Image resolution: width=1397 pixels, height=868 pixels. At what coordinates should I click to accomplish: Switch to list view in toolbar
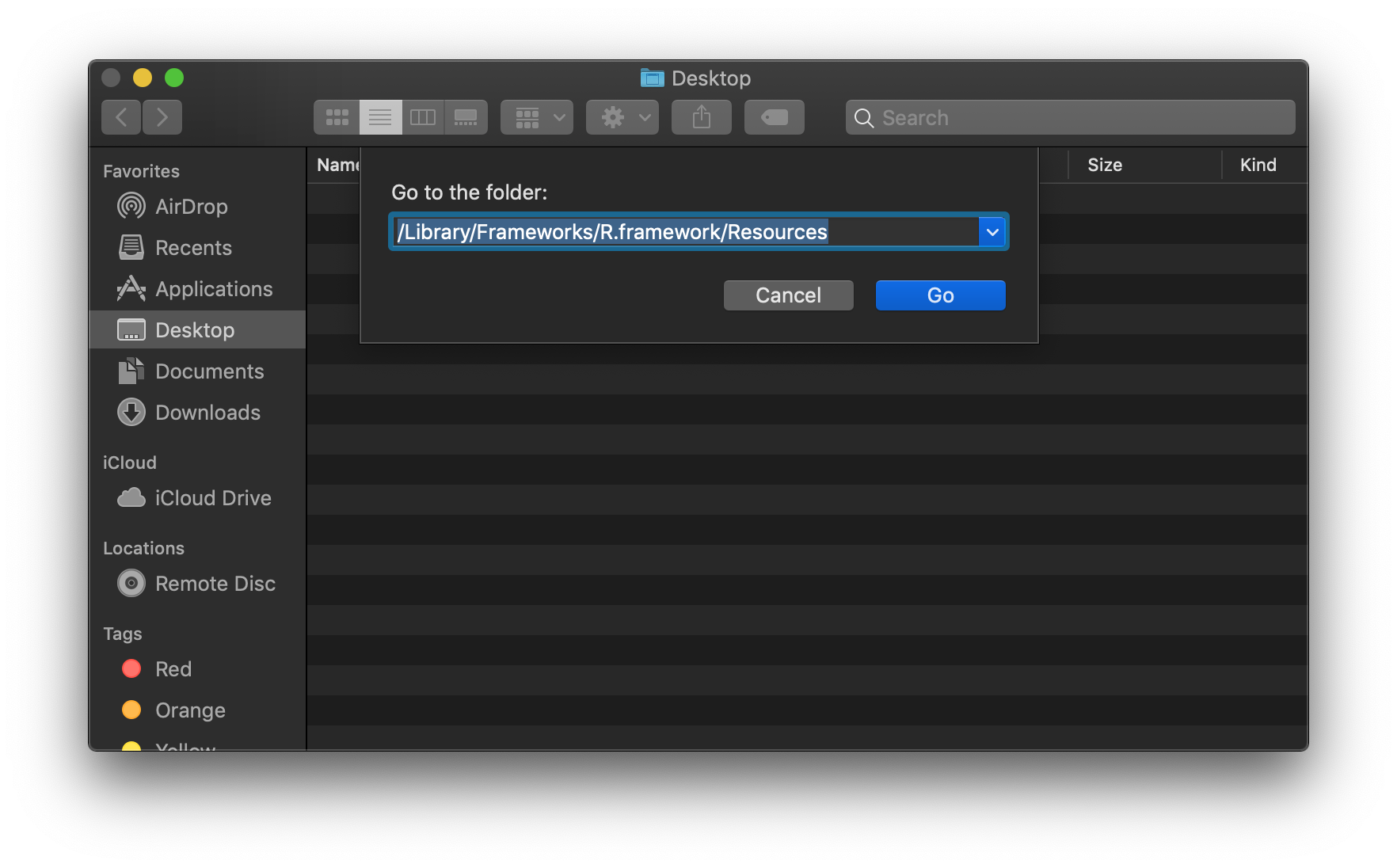pyautogui.click(x=380, y=117)
